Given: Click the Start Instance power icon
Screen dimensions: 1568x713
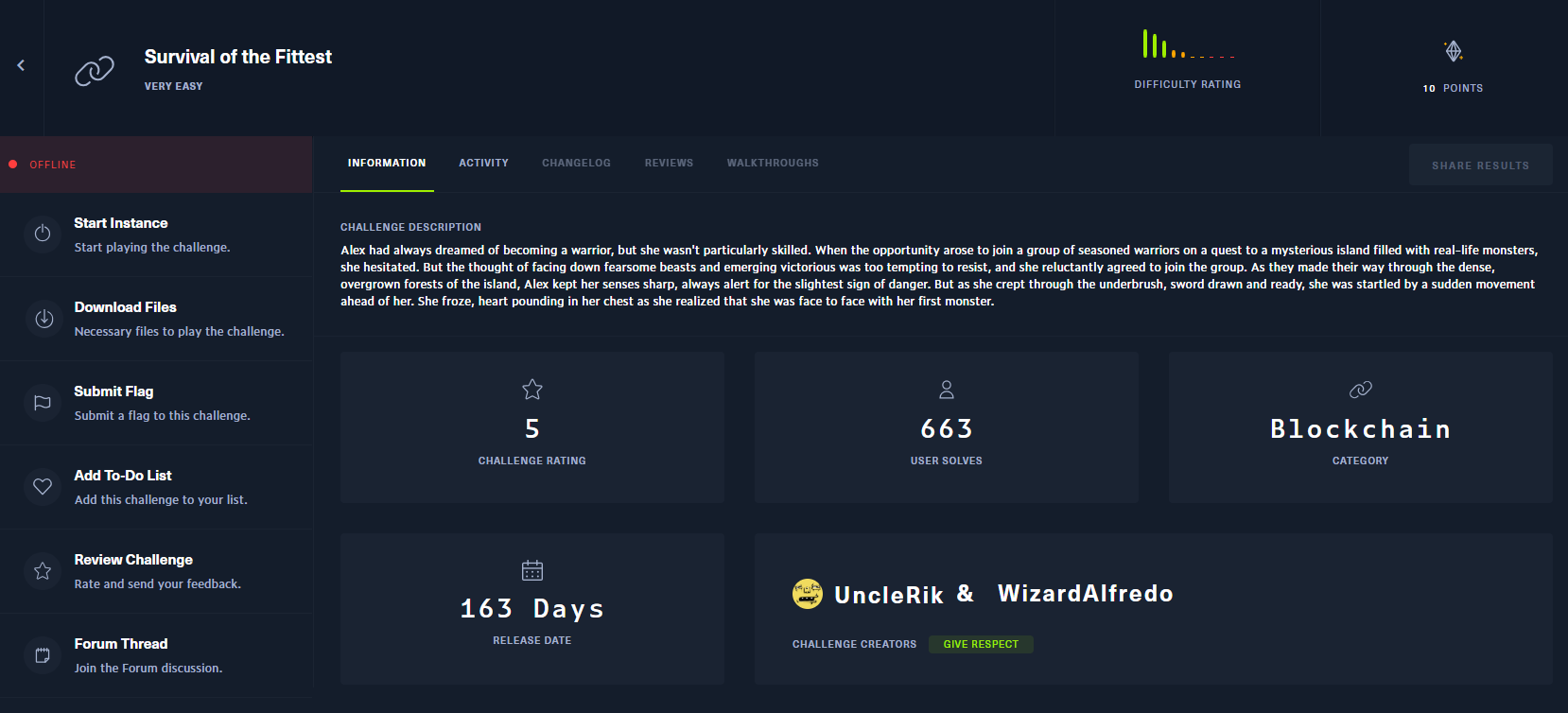Looking at the screenshot, I should (x=43, y=234).
